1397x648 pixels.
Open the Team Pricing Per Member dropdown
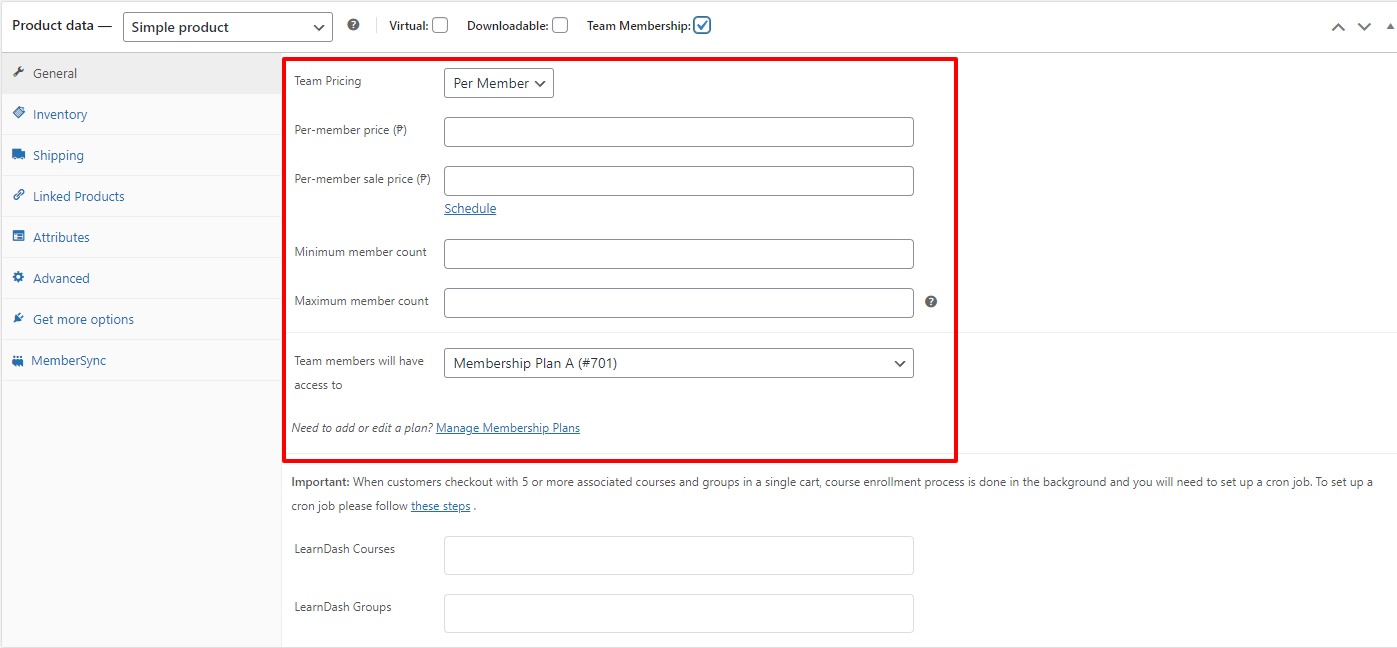[x=498, y=83]
